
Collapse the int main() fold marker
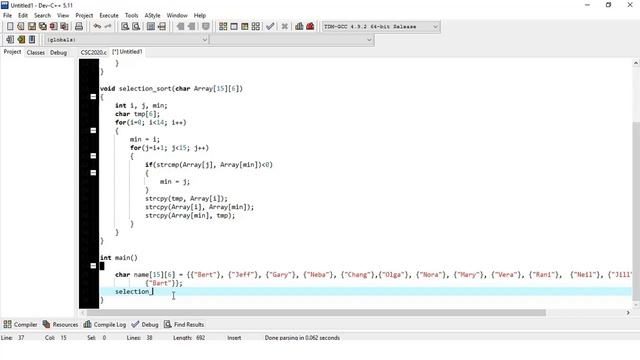pos(93,266)
